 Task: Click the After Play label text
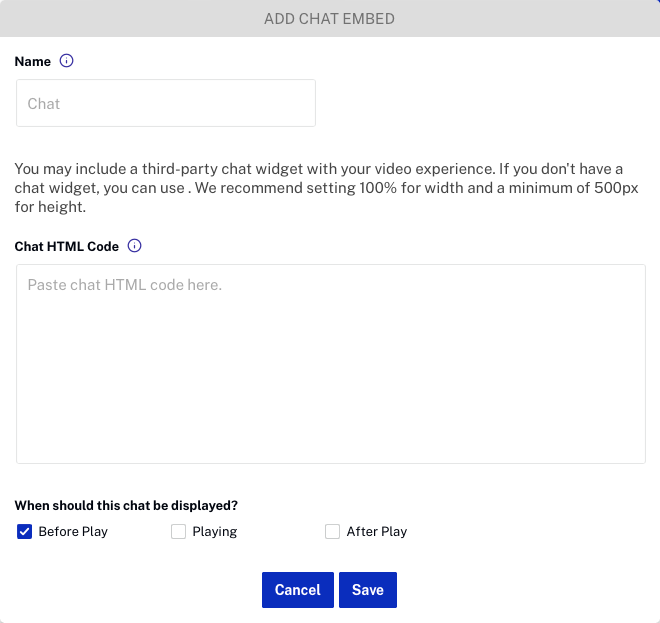(377, 532)
